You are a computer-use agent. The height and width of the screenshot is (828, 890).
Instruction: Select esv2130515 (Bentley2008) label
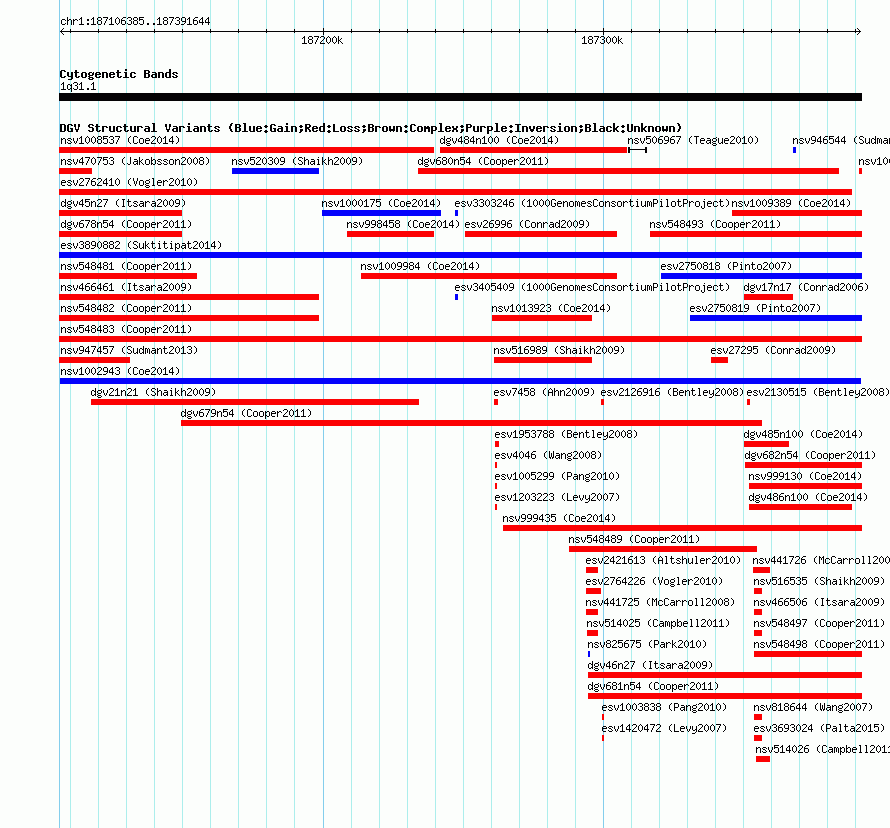coord(817,392)
